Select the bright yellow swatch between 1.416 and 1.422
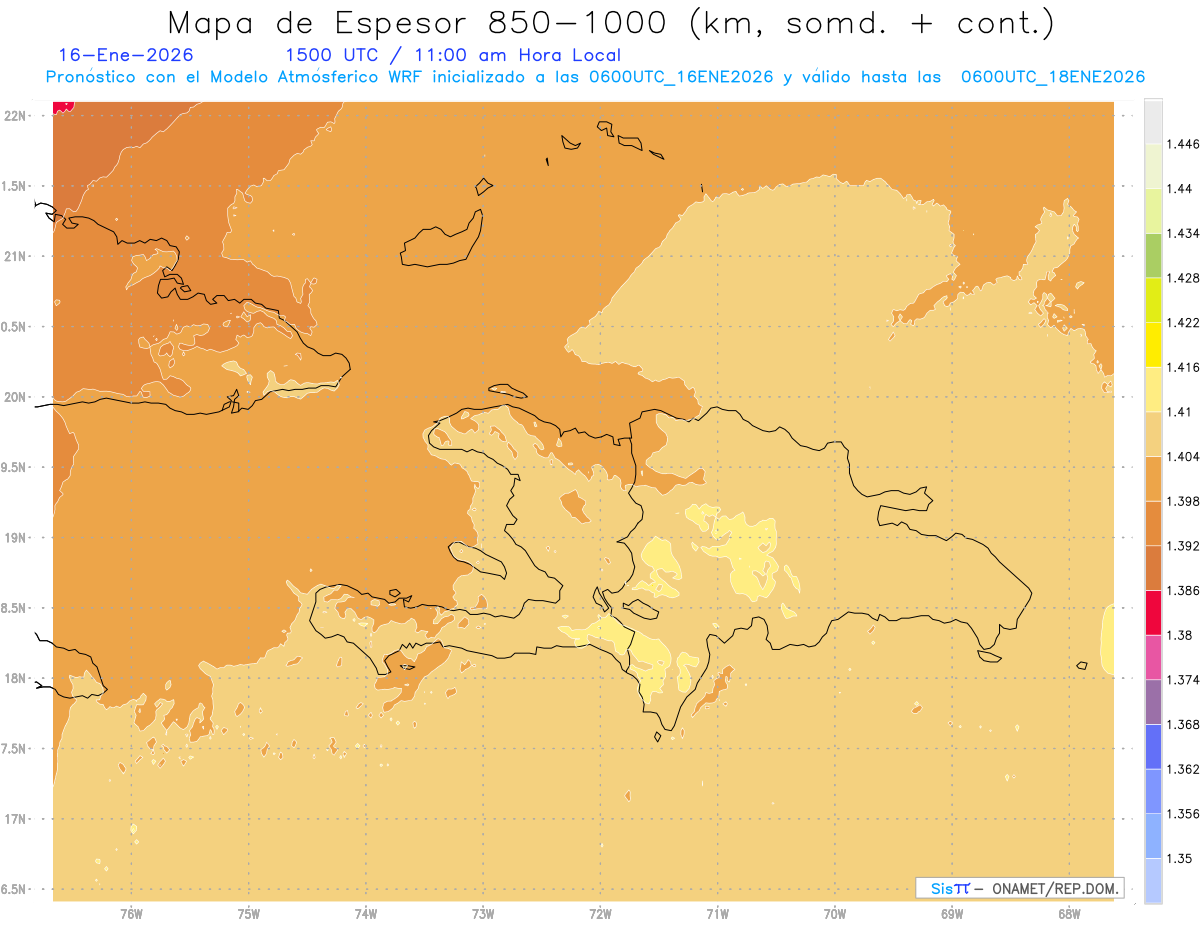Screen dimensions: 1200x927 1153,345
